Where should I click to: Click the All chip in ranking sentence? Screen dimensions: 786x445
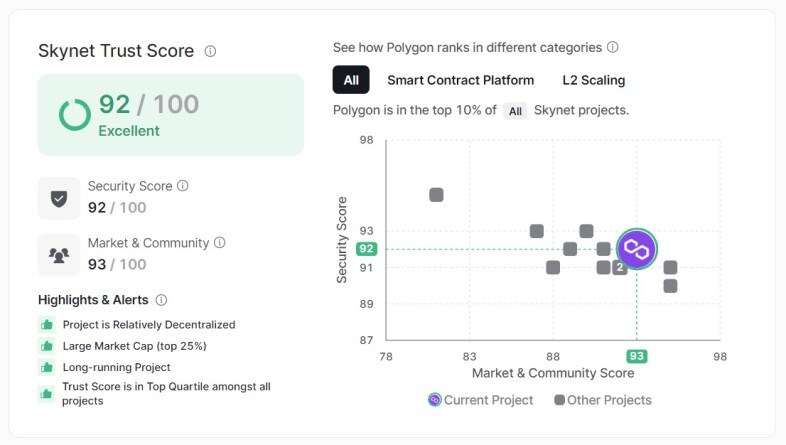pos(515,111)
